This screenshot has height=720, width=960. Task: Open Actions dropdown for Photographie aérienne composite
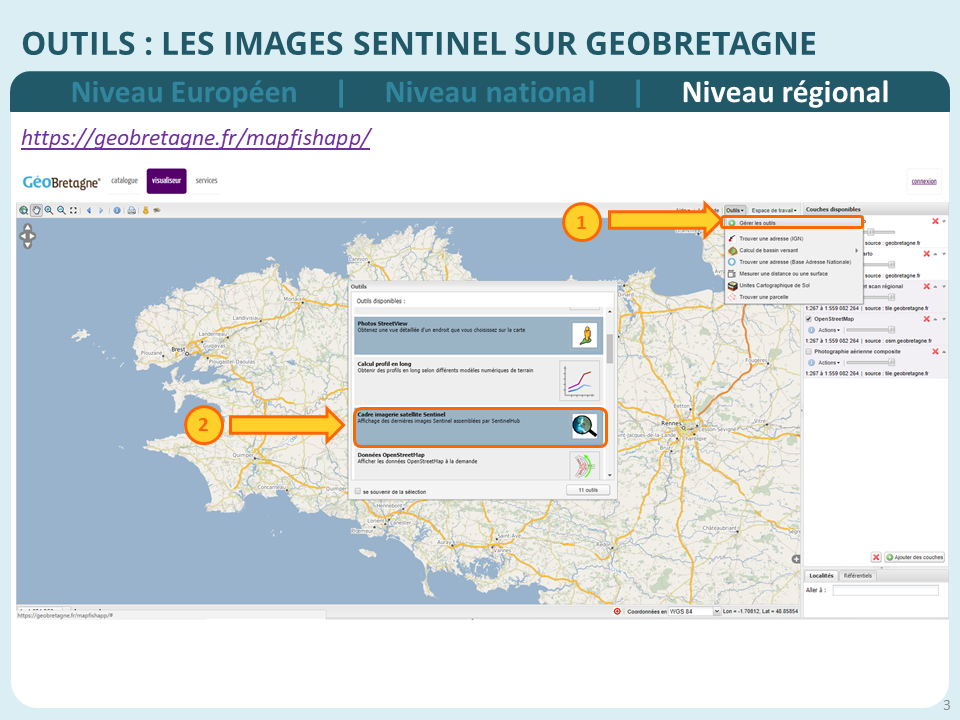coord(829,362)
